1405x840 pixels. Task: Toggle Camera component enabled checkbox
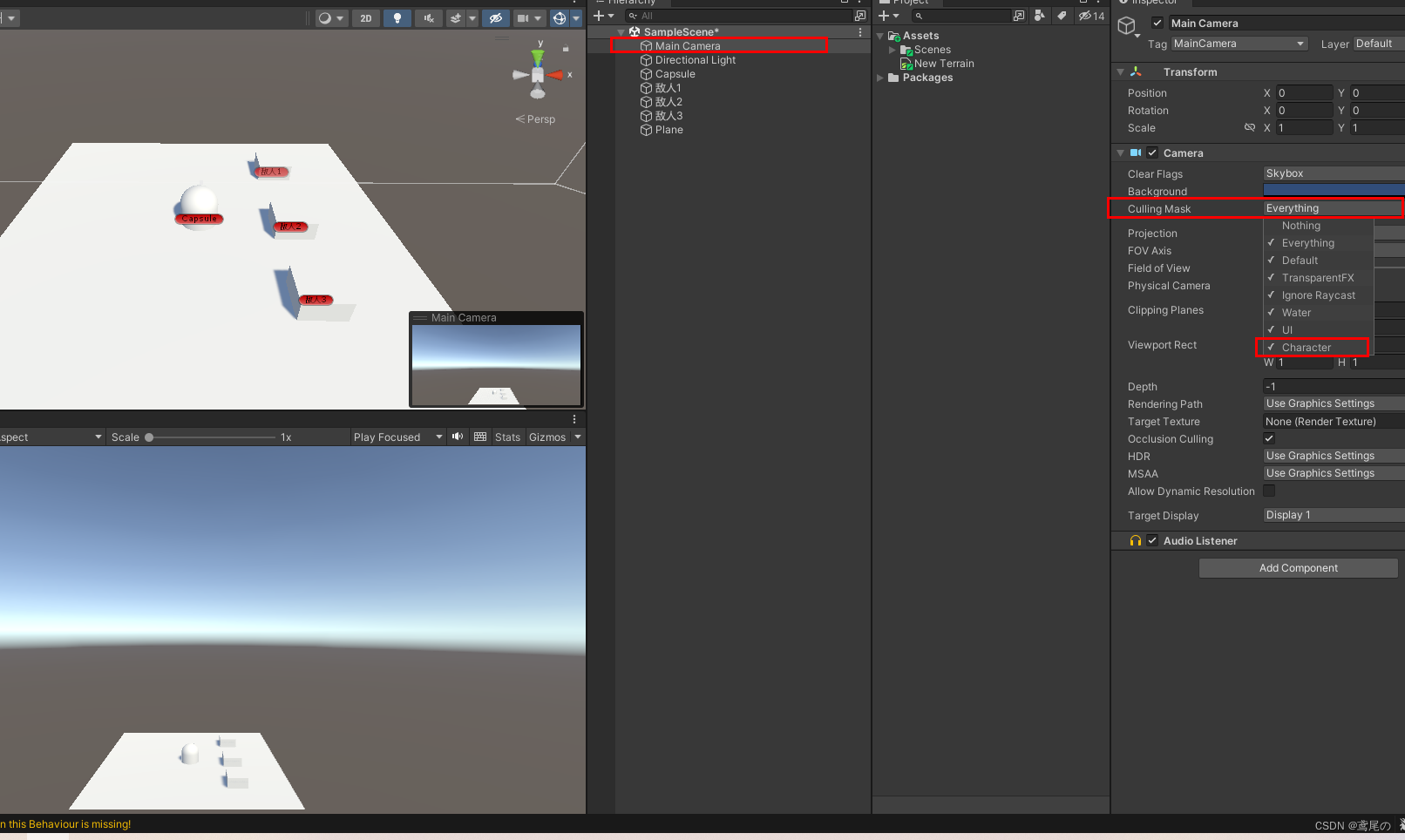1152,152
